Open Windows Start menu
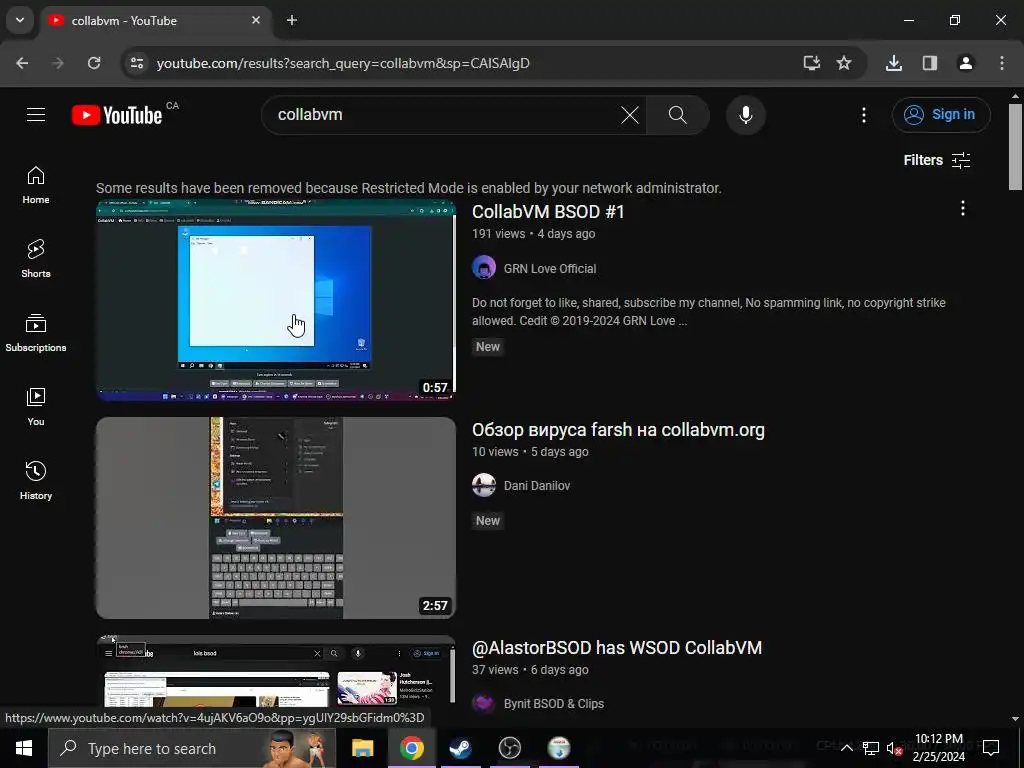Image resolution: width=1024 pixels, height=768 pixels. pos(24,748)
